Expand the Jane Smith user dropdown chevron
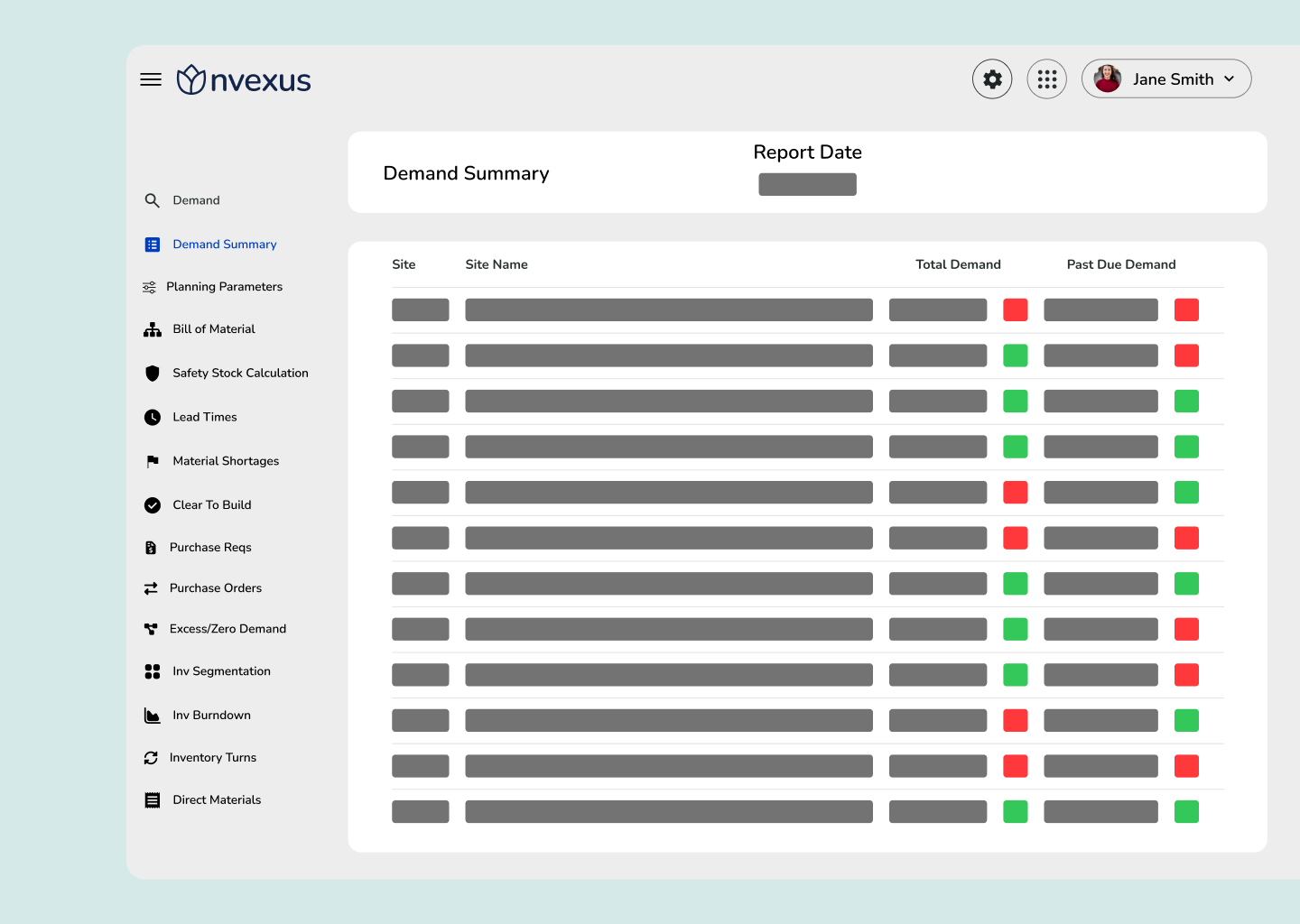 (1229, 79)
